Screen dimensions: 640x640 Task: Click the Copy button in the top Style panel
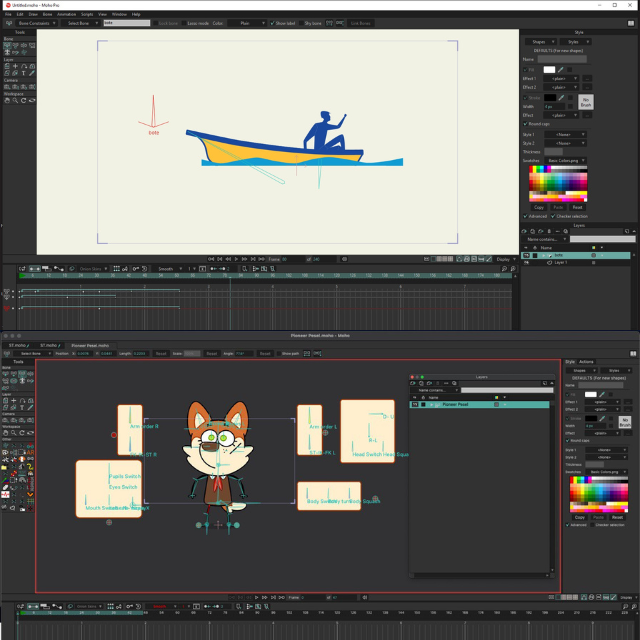tap(538, 207)
